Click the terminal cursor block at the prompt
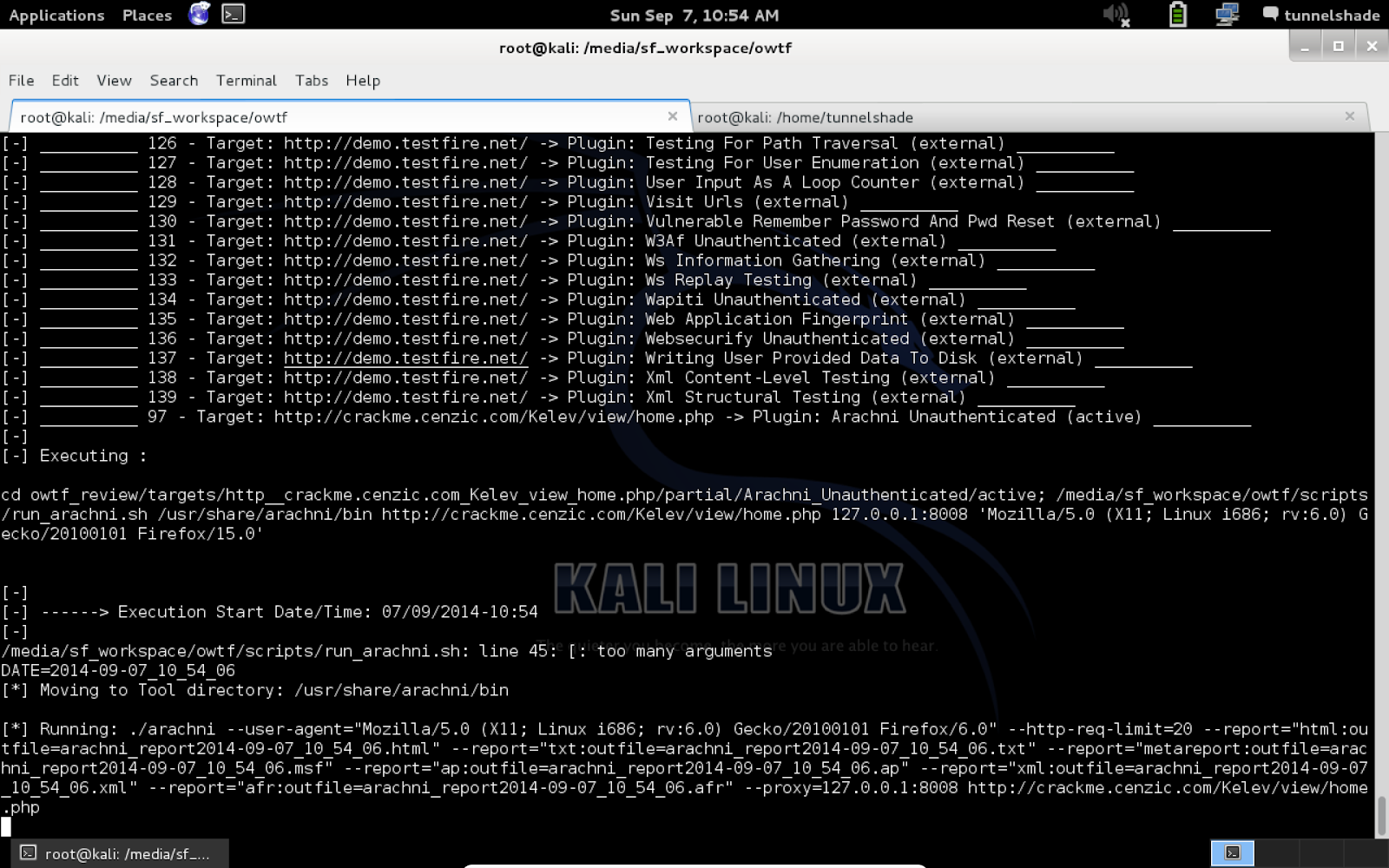The height and width of the screenshot is (868, 1389). pos(6,826)
